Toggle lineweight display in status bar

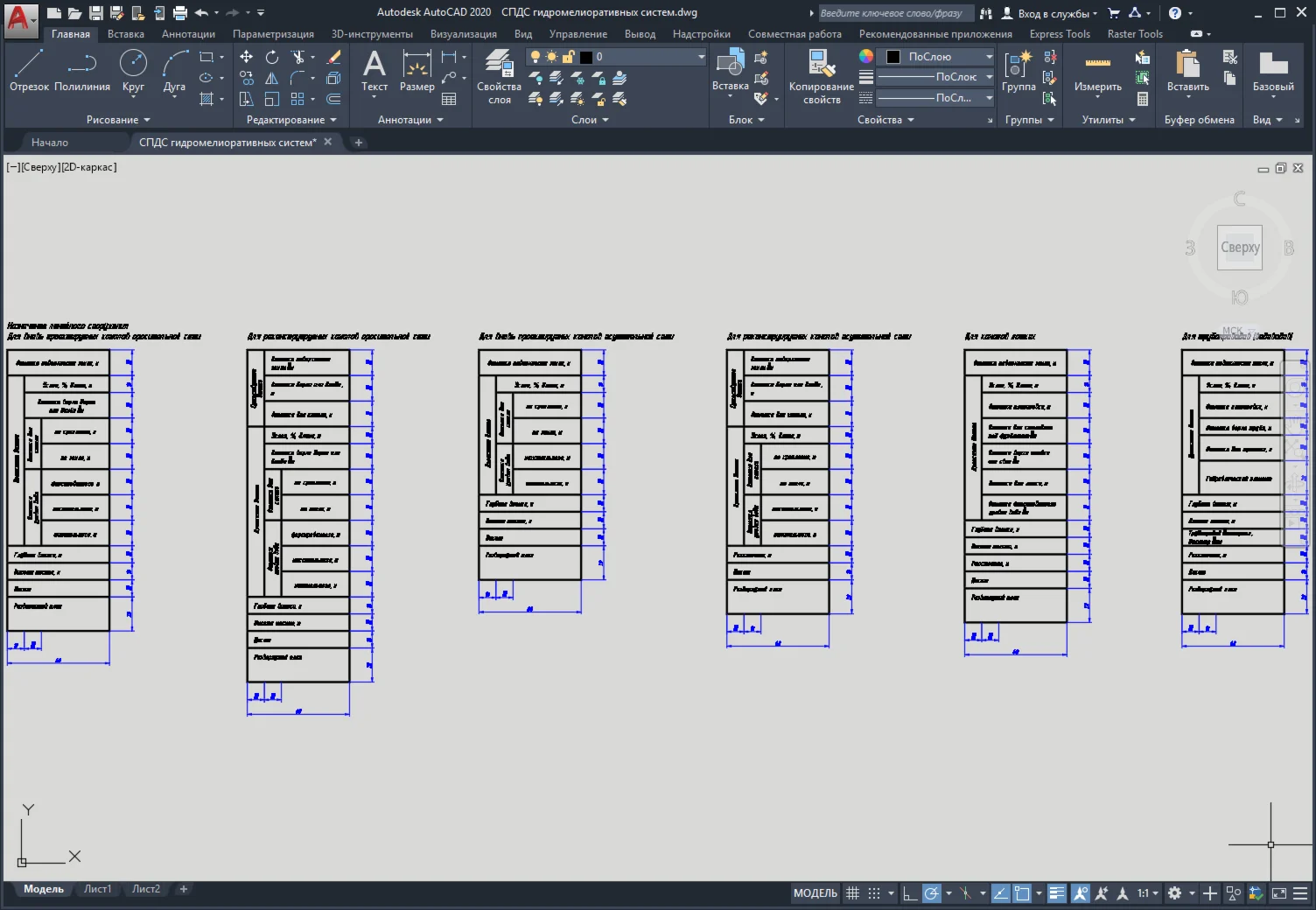click(1057, 893)
